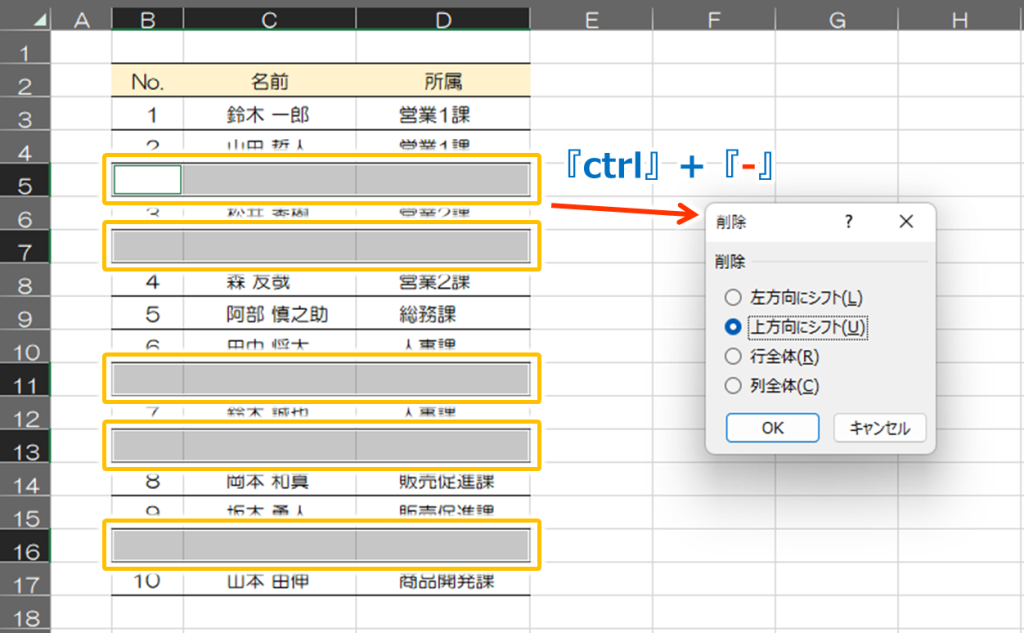This screenshot has height=633, width=1024.
Task: Choose 行全体(R) radio option
Action: (733, 356)
